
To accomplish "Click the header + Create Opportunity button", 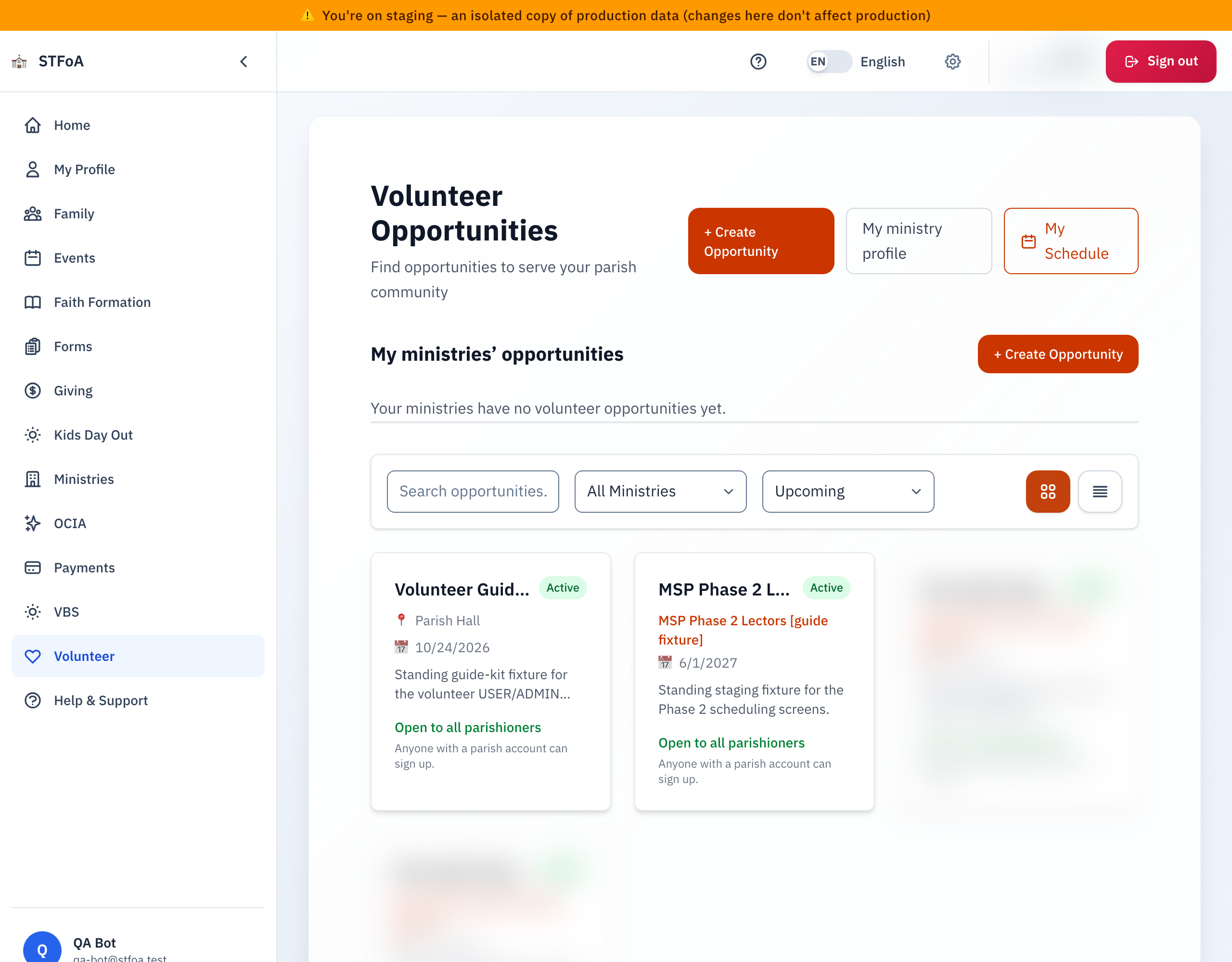I will coord(760,241).
